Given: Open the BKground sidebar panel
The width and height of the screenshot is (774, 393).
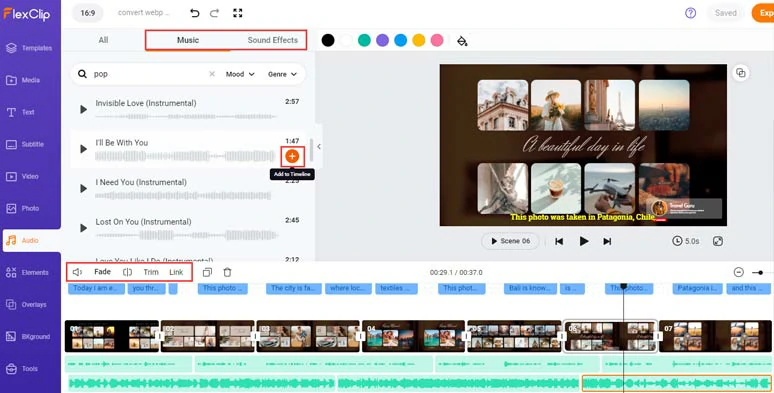Looking at the screenshot, I should pos(29,337).
